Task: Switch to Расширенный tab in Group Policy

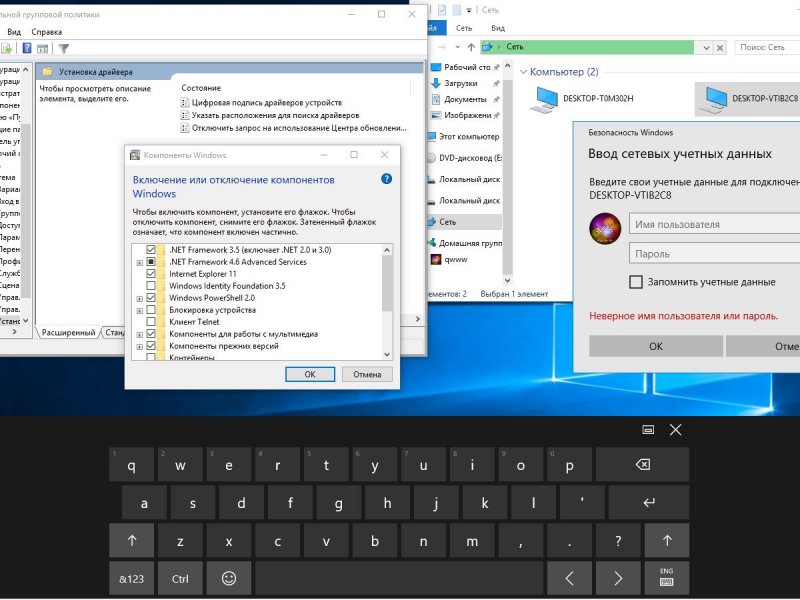Action: [68, 332]
